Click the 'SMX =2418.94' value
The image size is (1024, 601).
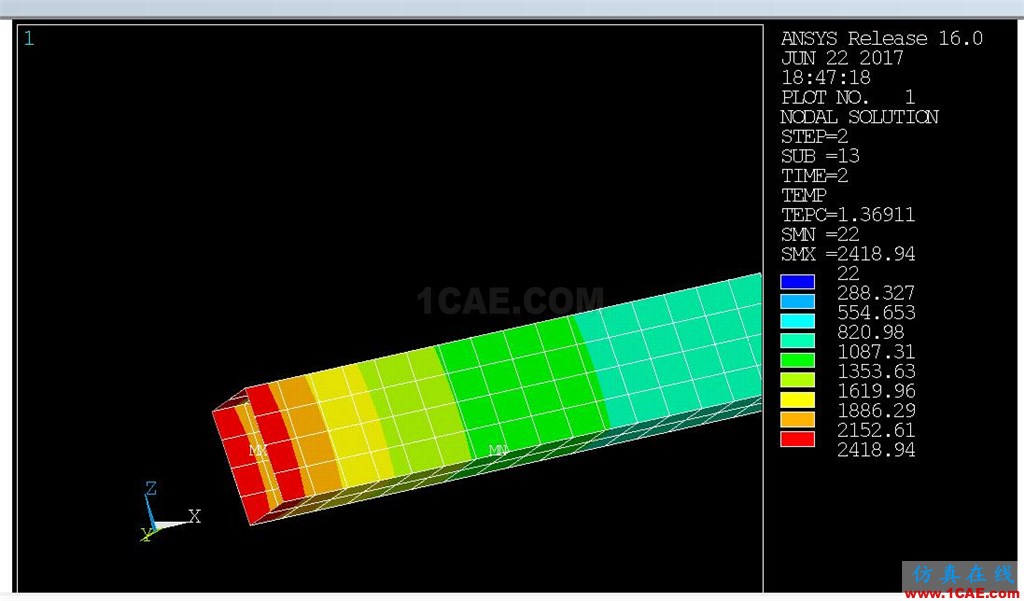848,254
